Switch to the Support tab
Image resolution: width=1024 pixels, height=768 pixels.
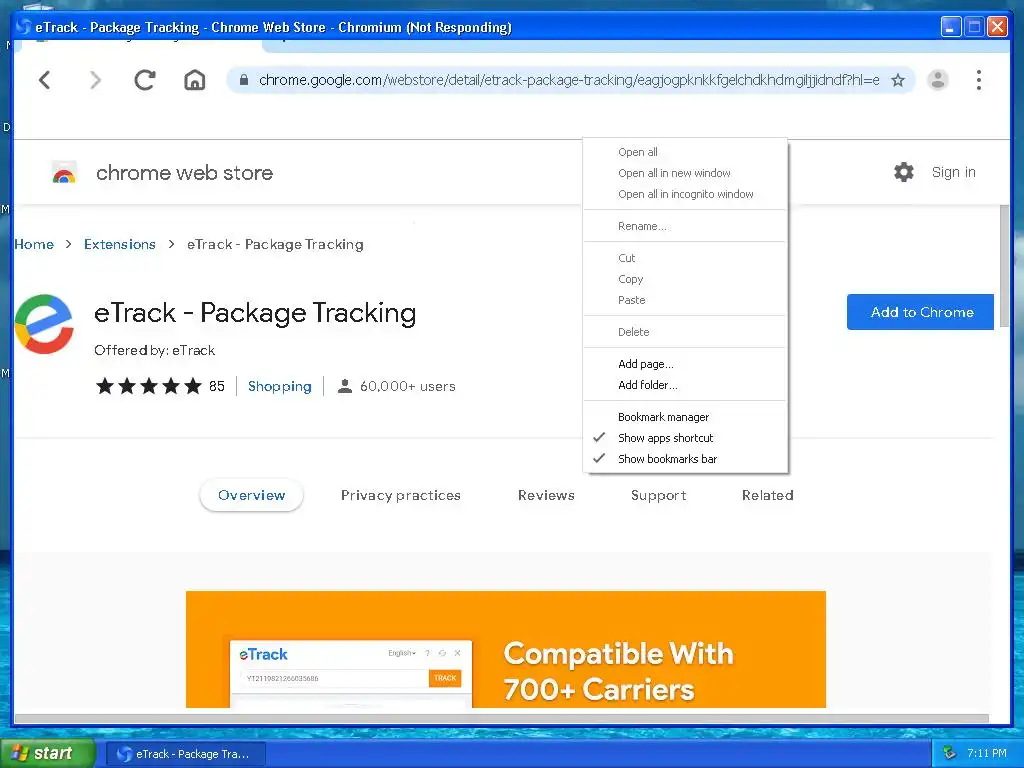[658, 495]
